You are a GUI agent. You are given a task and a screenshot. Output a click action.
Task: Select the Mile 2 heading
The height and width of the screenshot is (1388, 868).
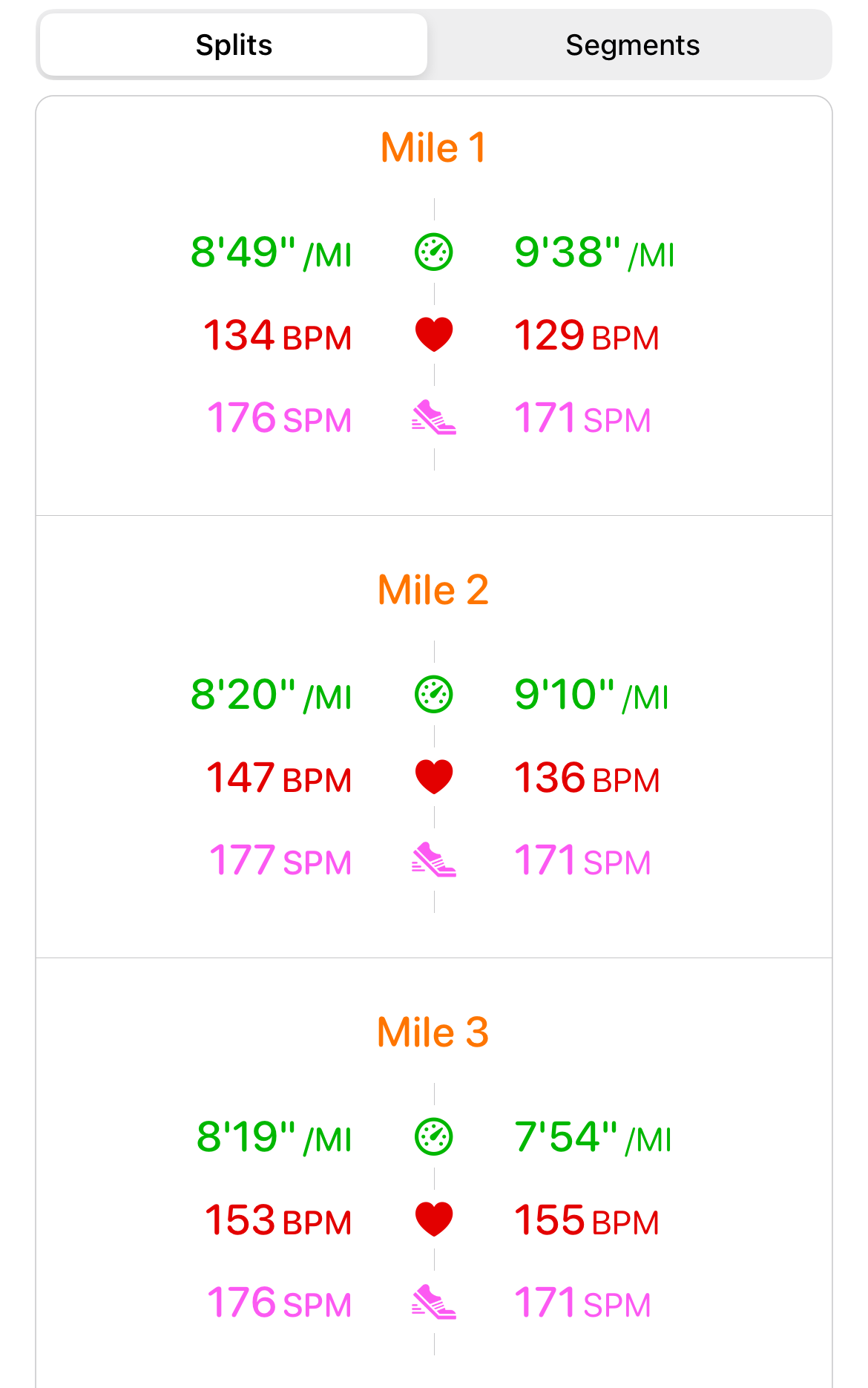(433, 590)
